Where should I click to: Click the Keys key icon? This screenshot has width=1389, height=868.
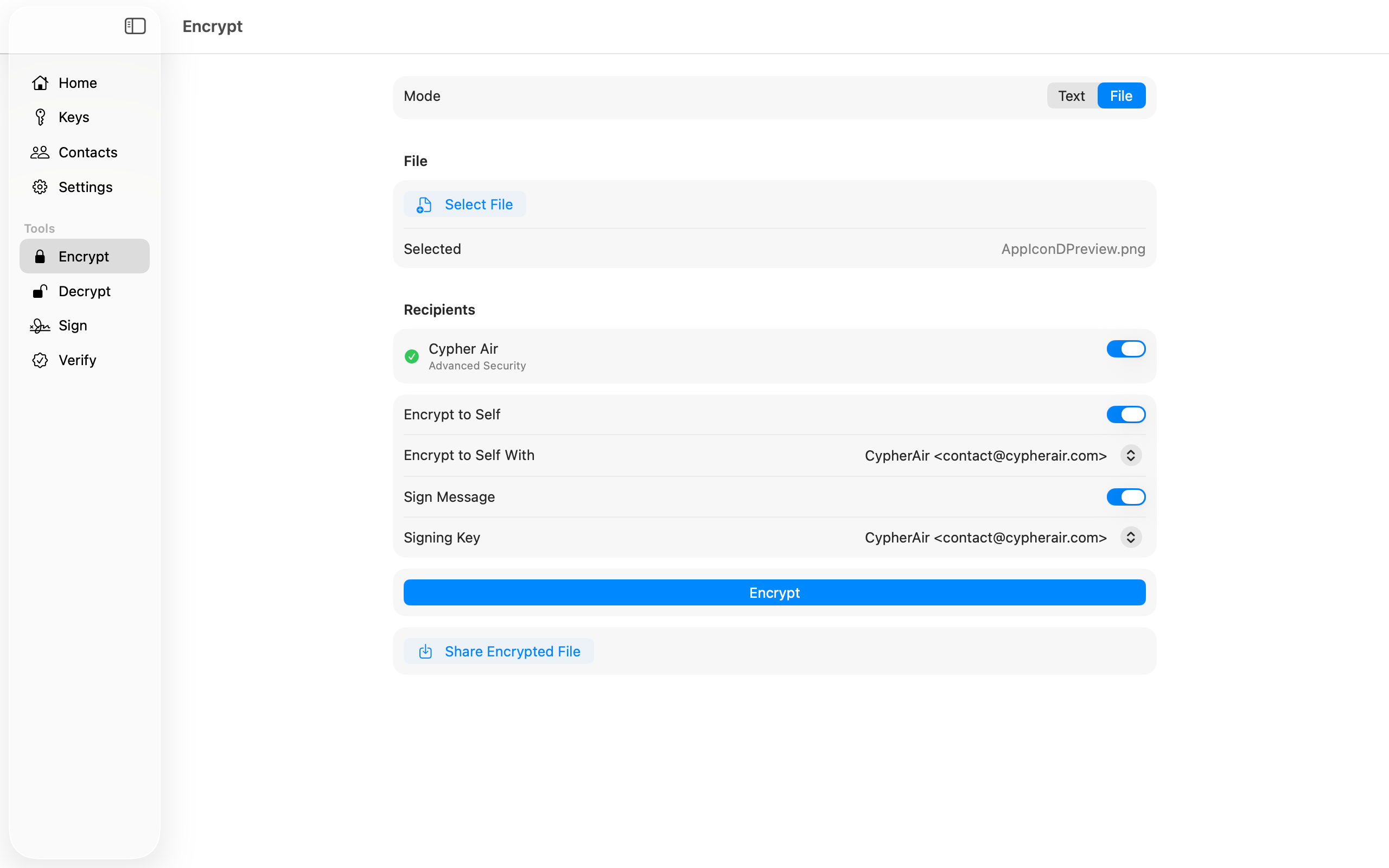pyautogui.click(x=40, y=117)
